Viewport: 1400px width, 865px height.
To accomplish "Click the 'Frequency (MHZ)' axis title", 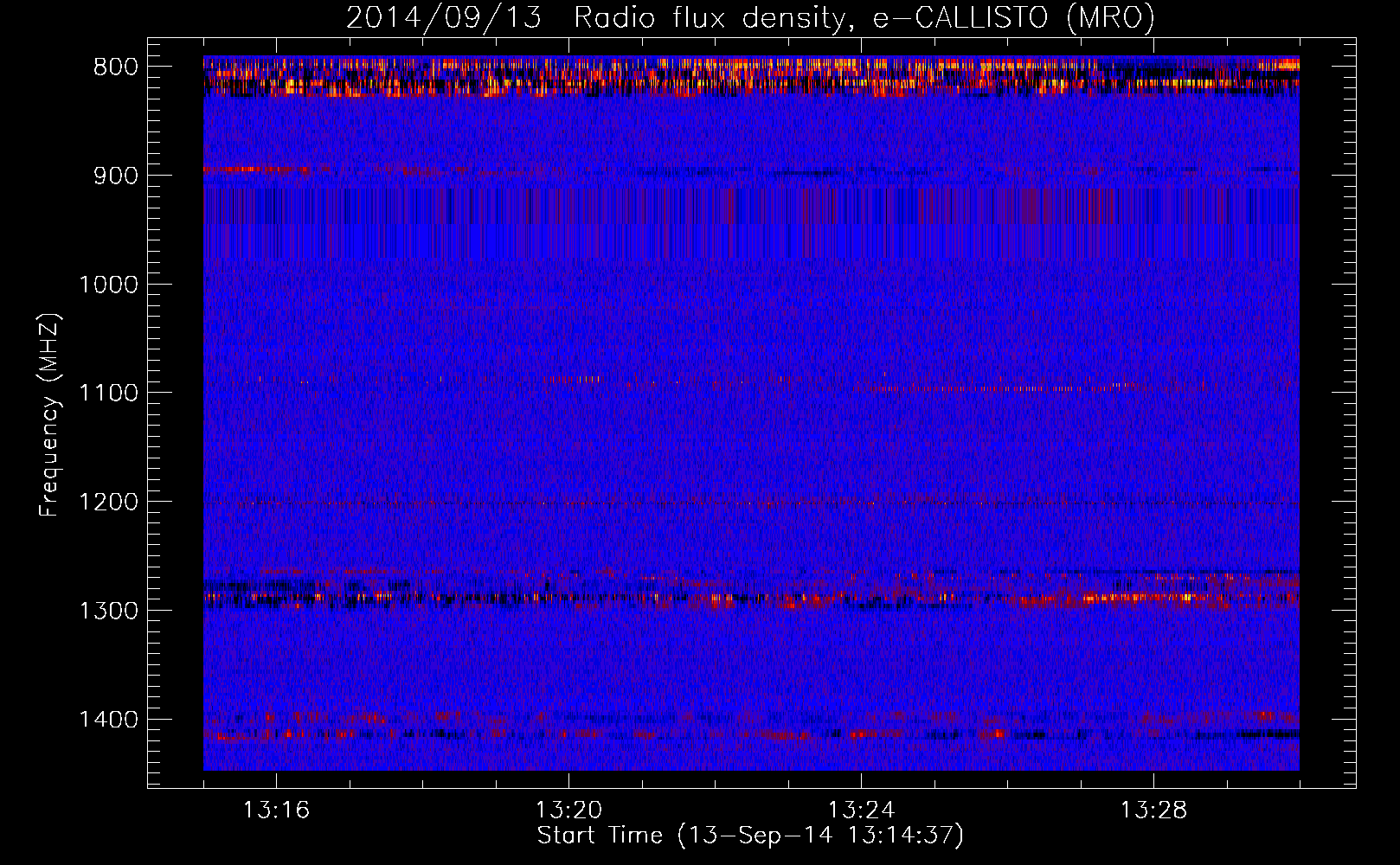I will (x=50, y=414).
